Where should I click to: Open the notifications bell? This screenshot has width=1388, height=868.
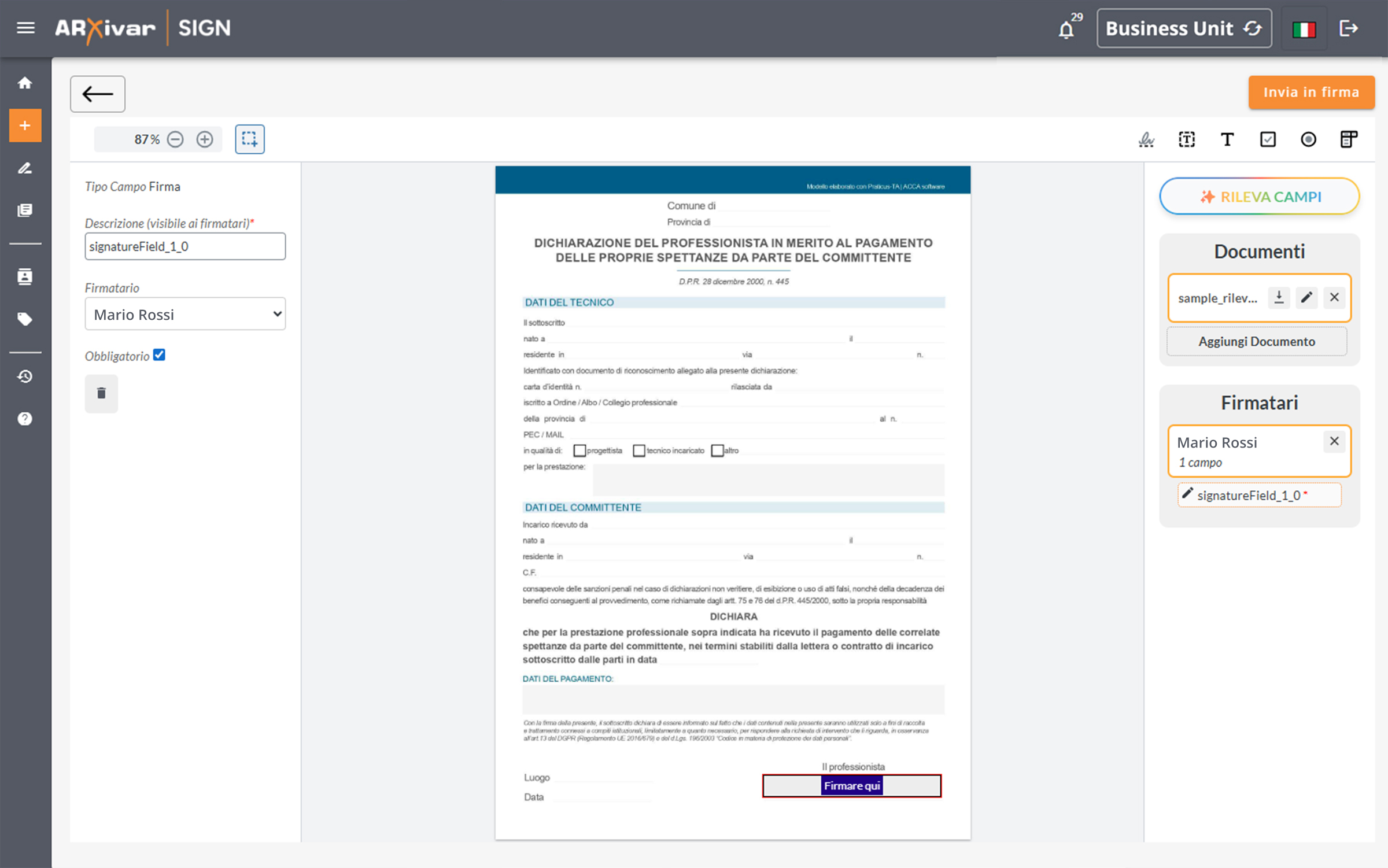tap(1066, 29)
